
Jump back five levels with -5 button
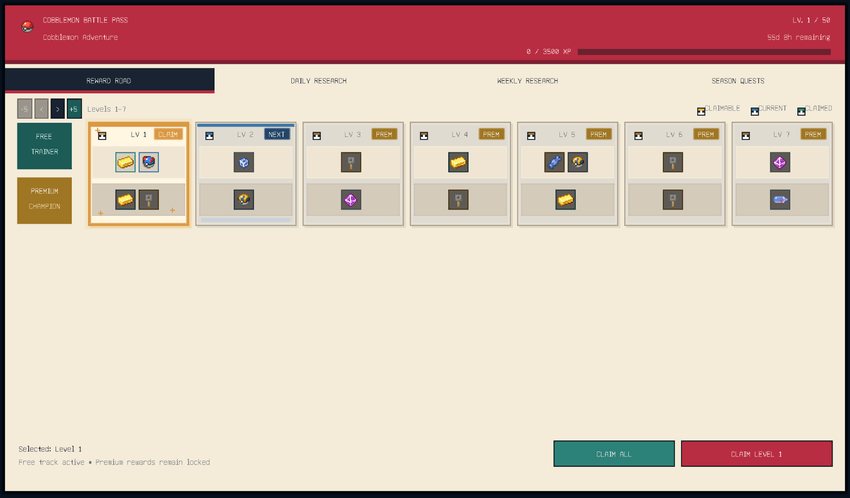tap(24, 108)
